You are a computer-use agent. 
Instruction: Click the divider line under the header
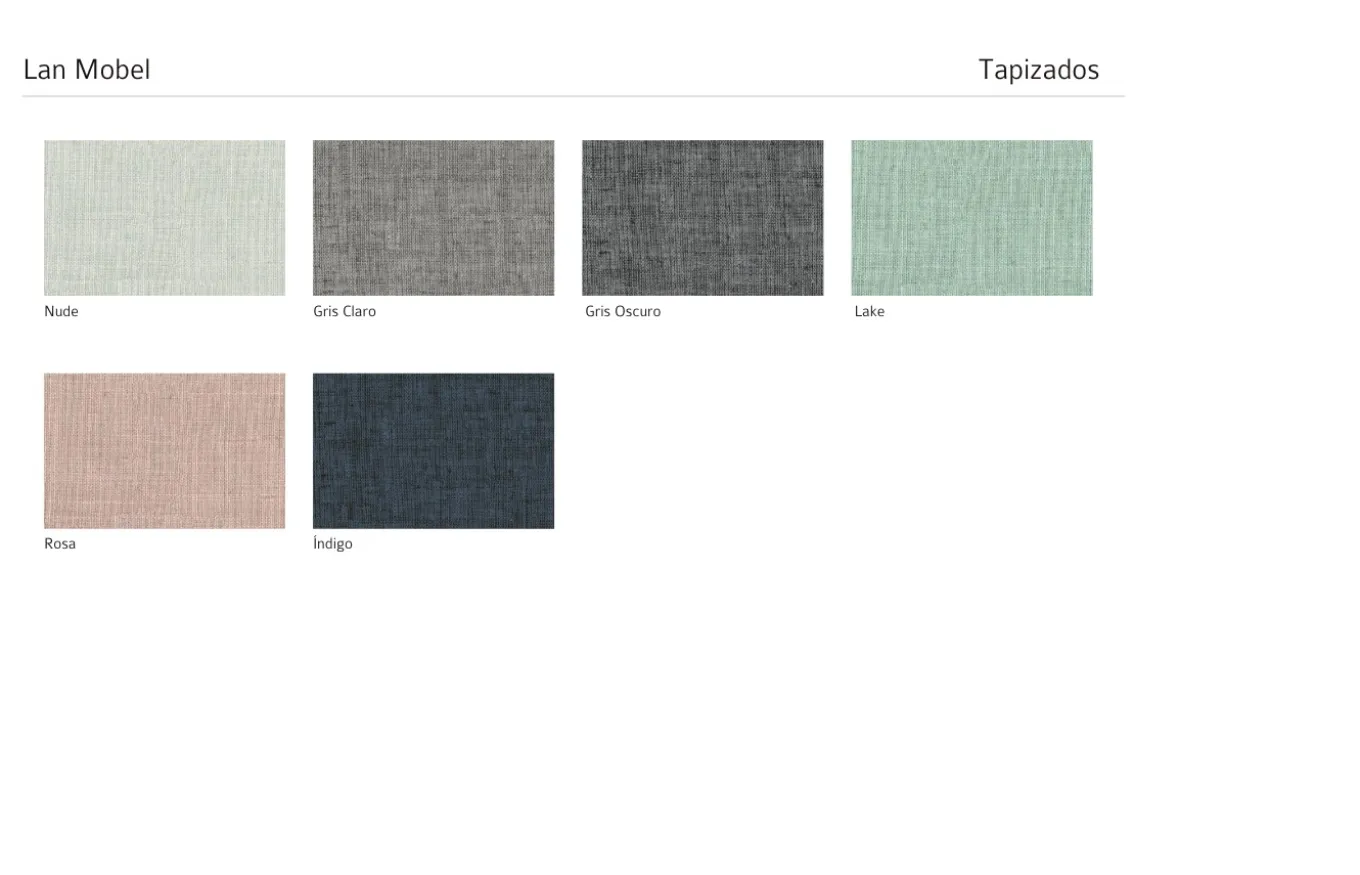[x=573, y=96]
